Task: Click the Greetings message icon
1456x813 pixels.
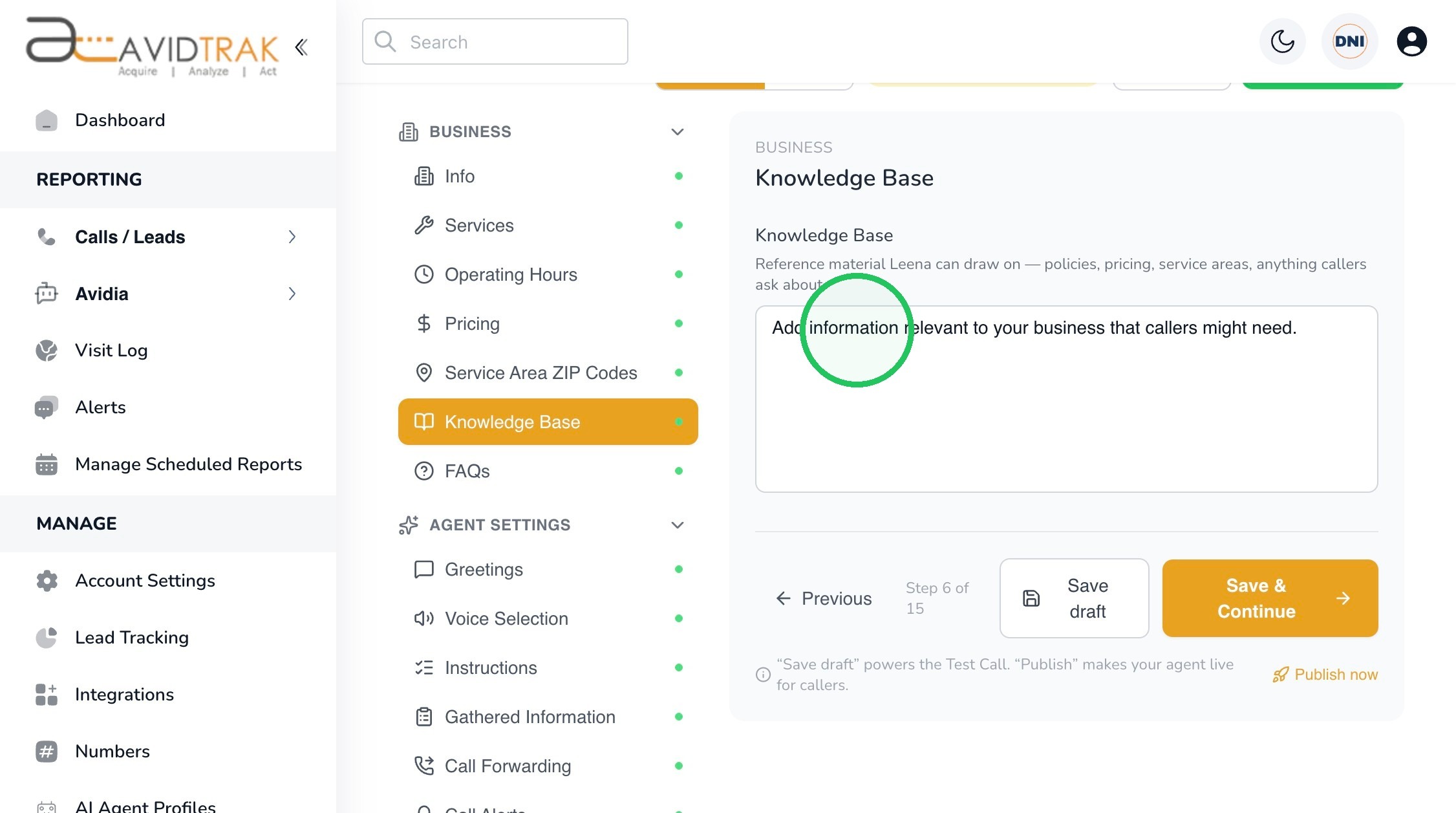Action: (x=424, y=569)
